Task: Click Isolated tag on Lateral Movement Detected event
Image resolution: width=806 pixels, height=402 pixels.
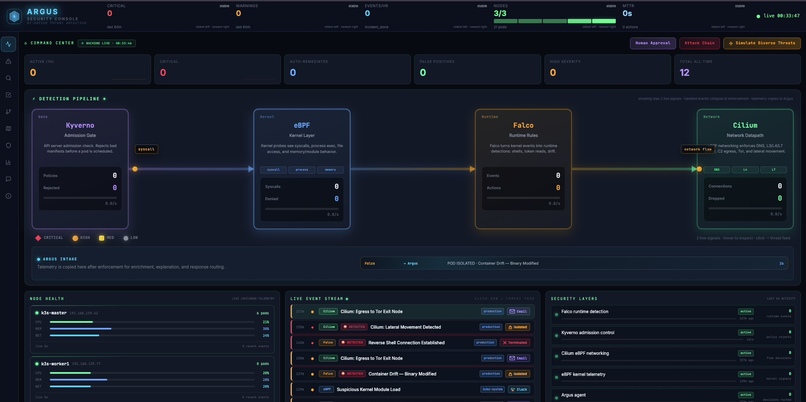Action: click(518, 327)
